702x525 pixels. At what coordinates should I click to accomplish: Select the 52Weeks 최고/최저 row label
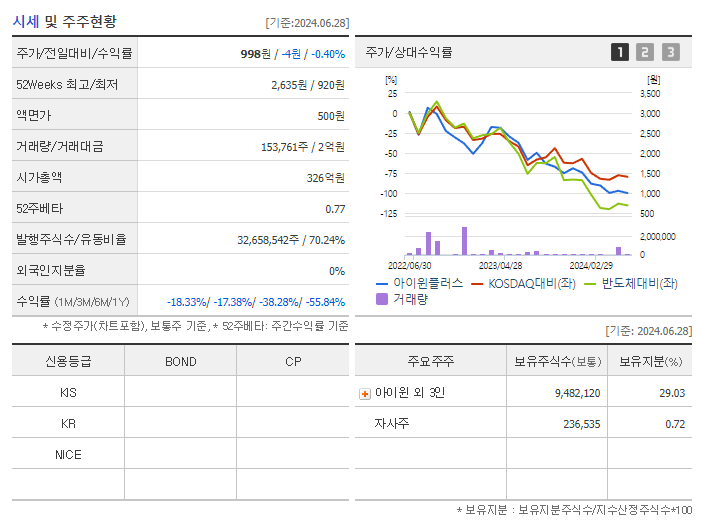tap(67, 85)
